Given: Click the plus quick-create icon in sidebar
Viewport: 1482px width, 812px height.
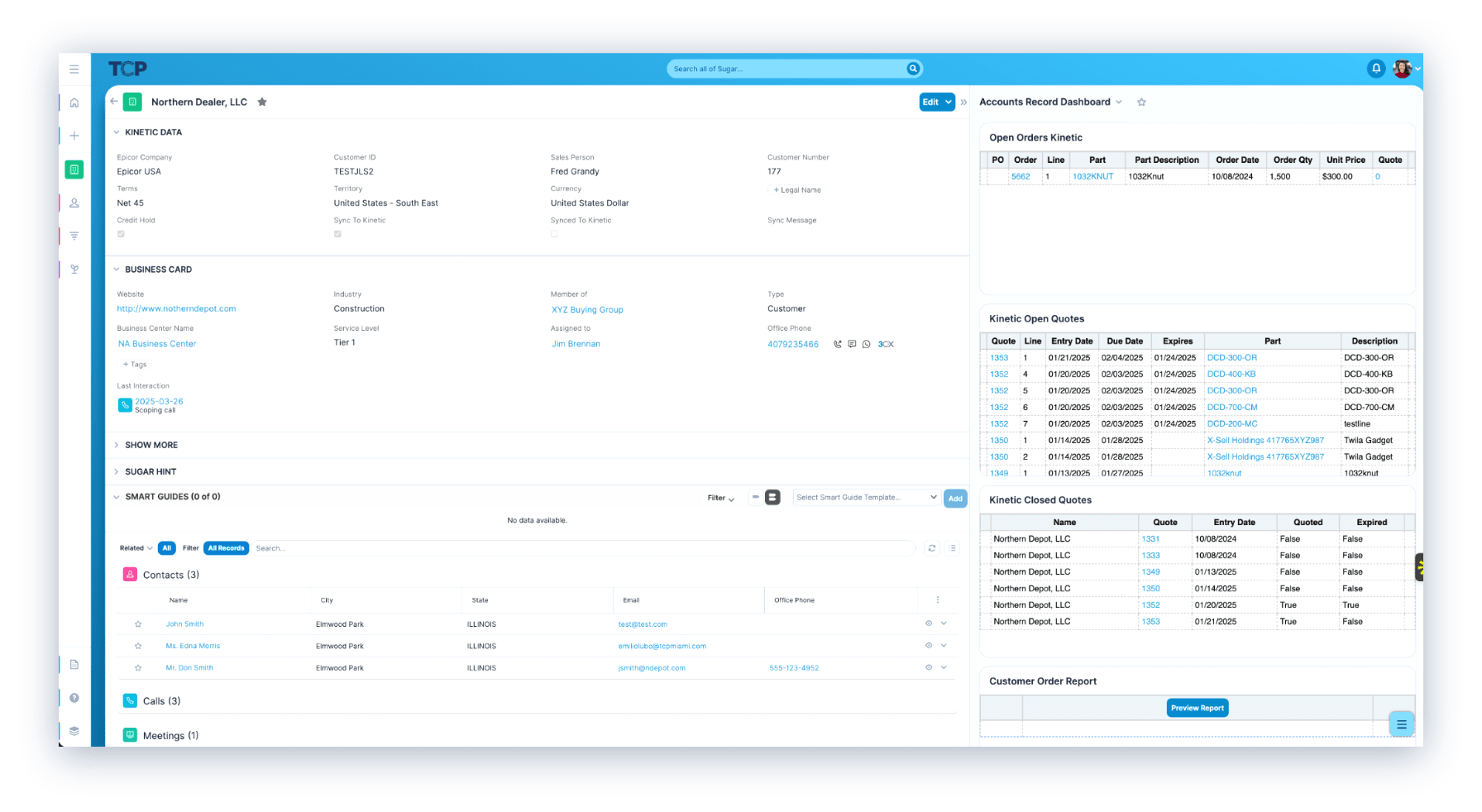Looking at the screenshot, I should (x=74, y=136).
